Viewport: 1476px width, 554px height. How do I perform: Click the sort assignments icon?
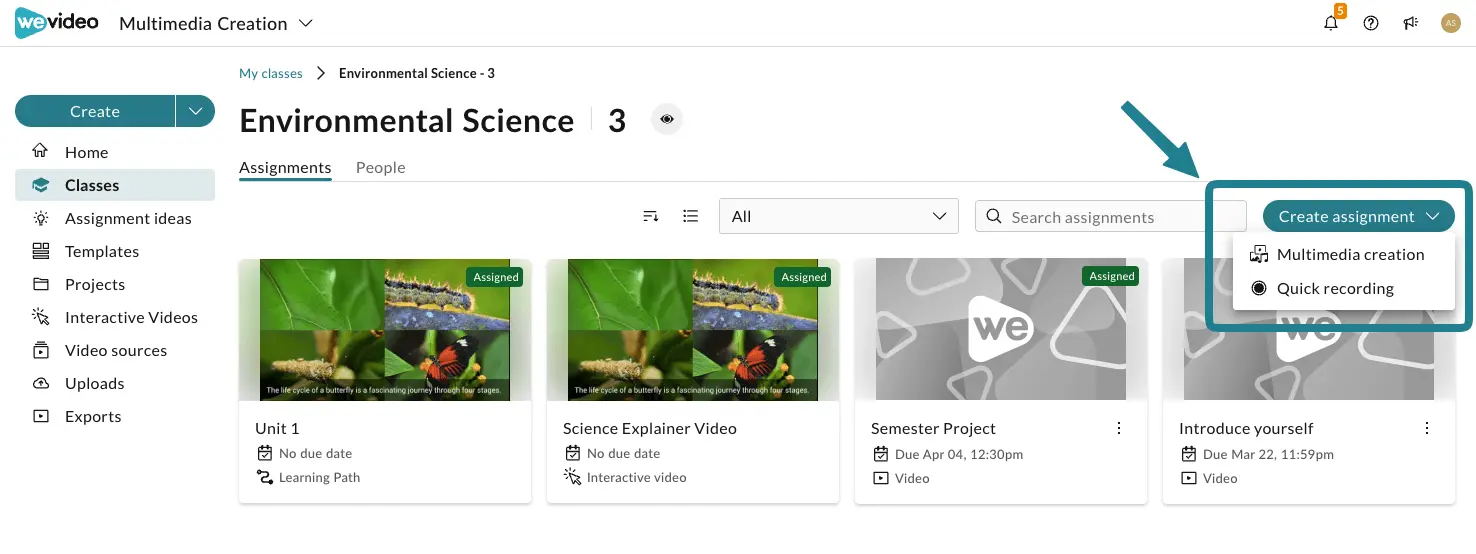651,216
